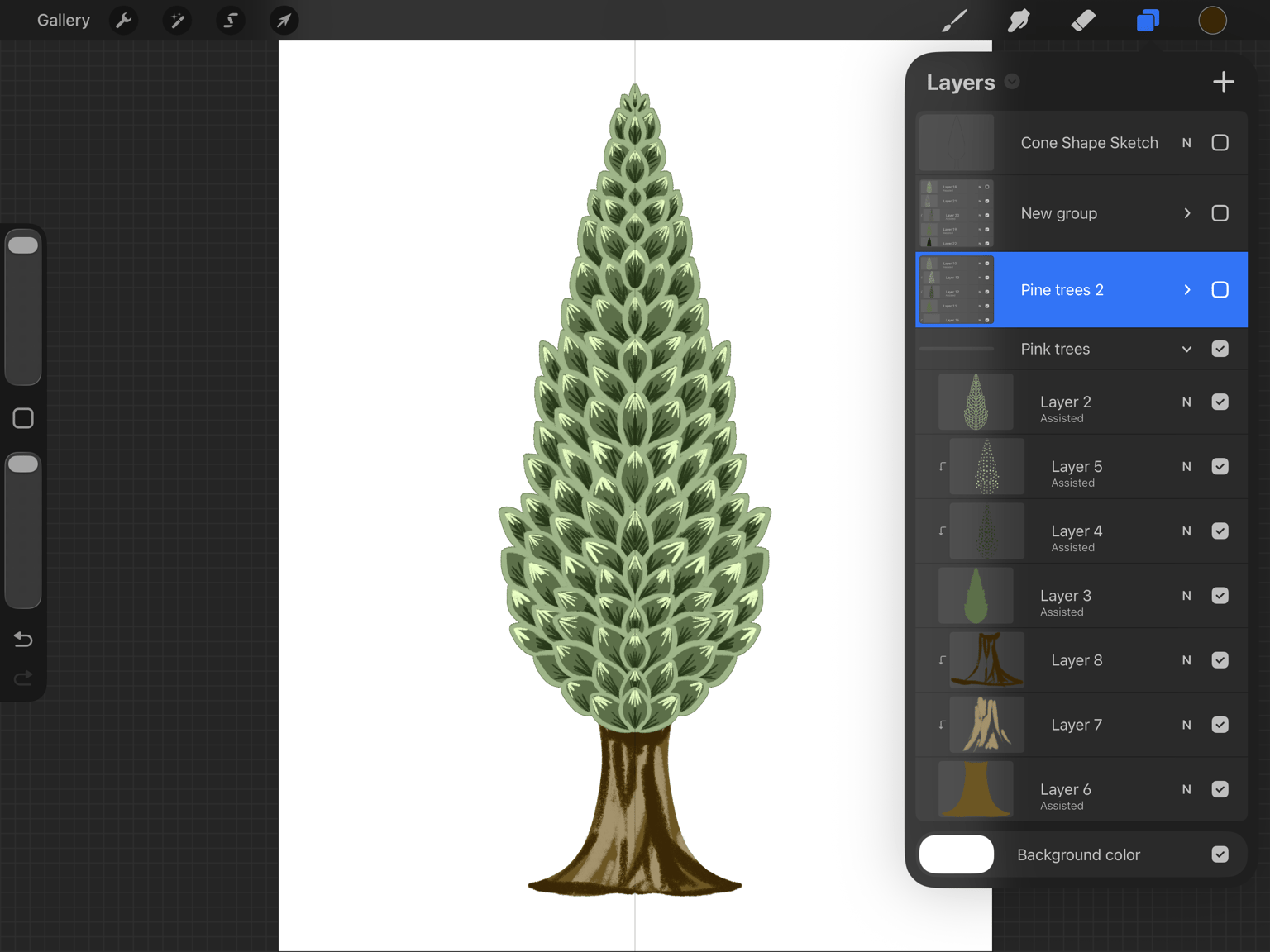
Task: Hide Layer 2
Action: point(1220,402)
